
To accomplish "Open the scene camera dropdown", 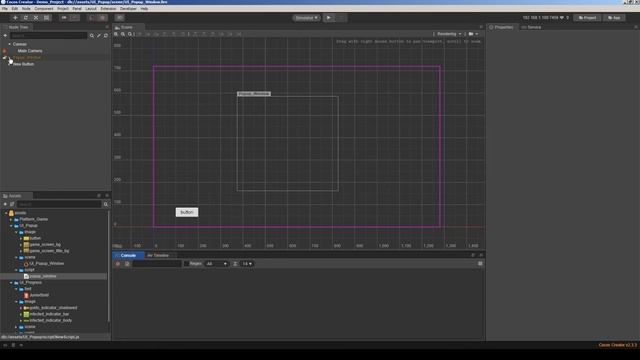I will 473,34.
